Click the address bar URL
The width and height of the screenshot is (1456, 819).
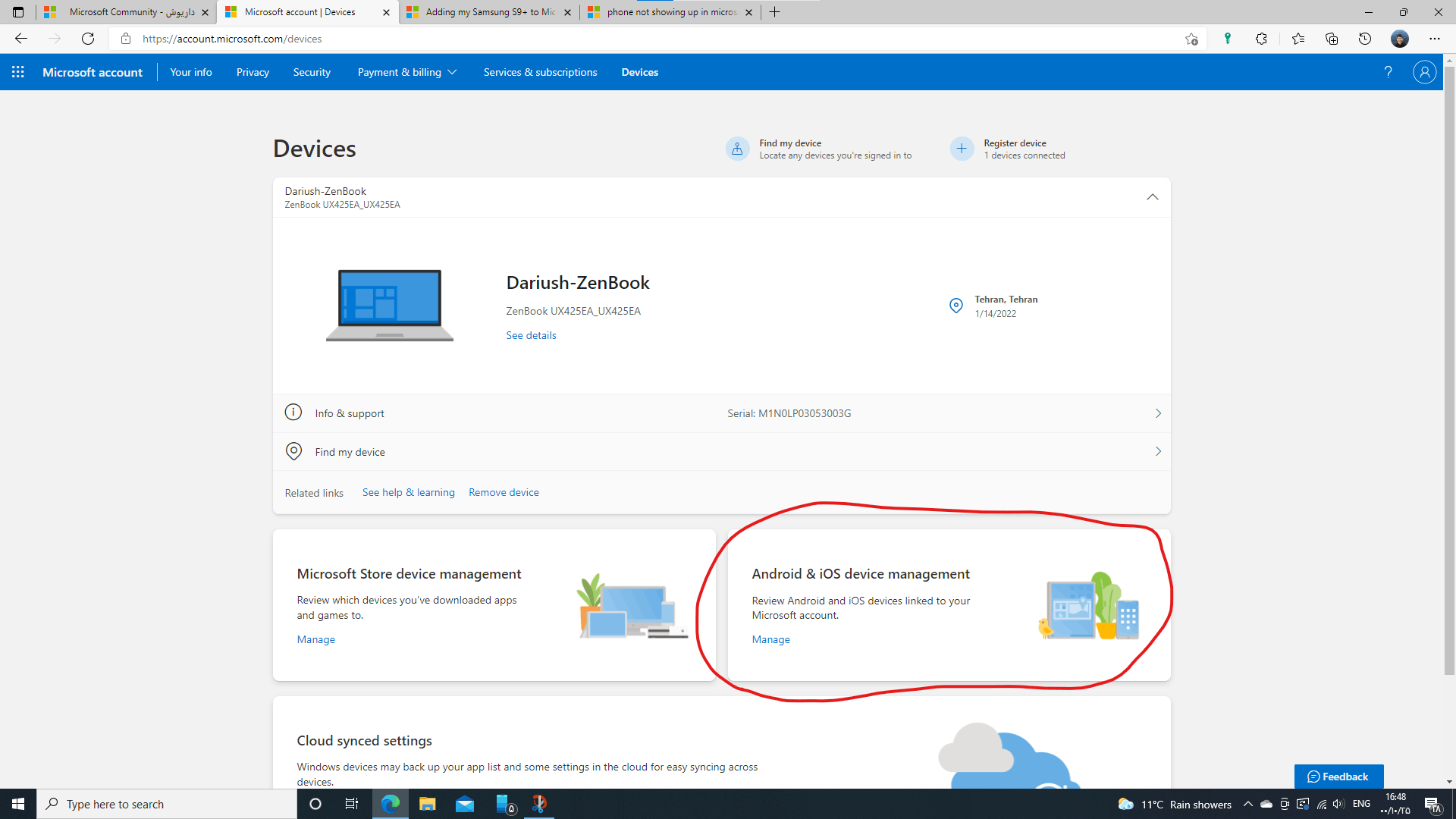pyautogui.click(x=232, y=39)
